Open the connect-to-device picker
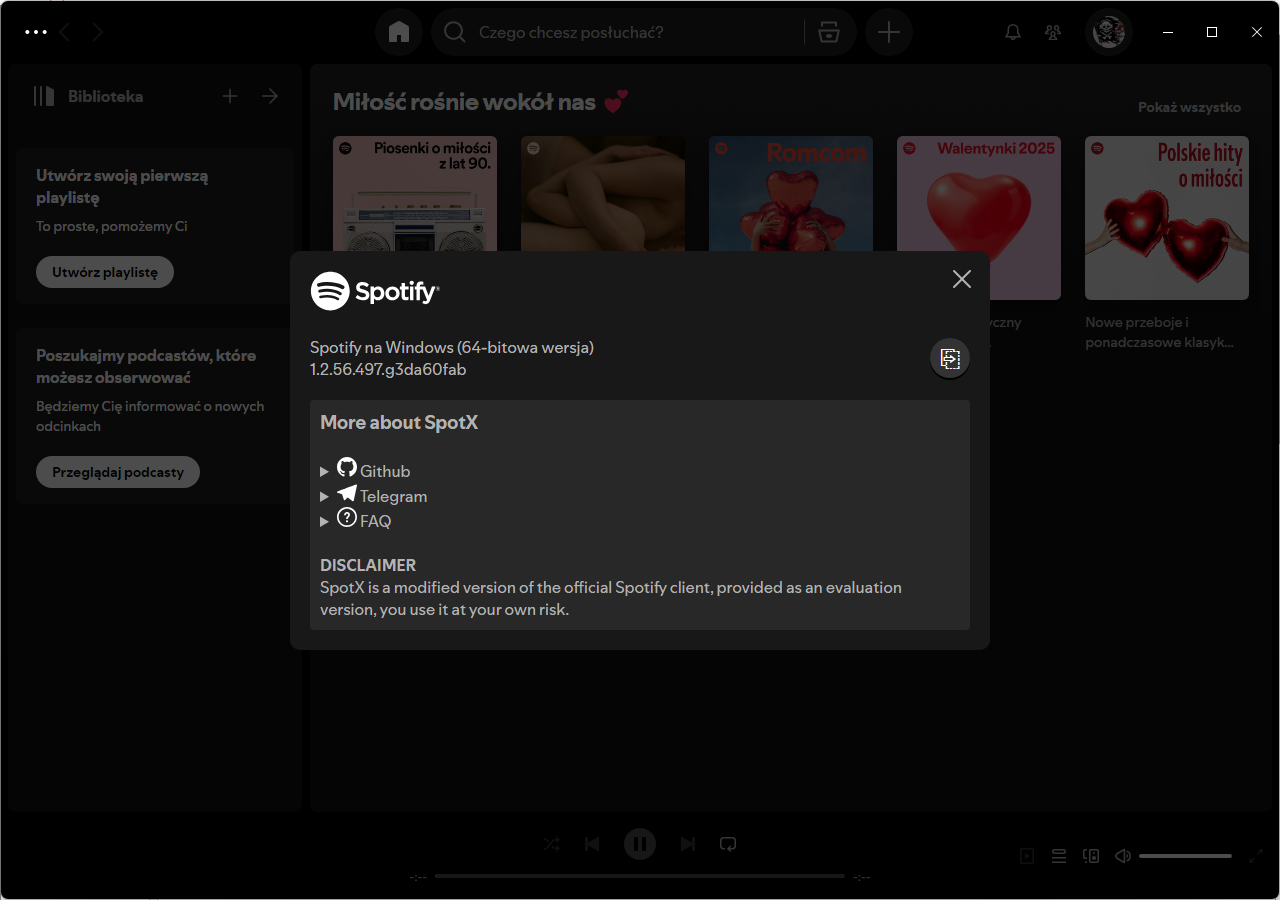1280x900 pixels. [x=1091, y=856]
